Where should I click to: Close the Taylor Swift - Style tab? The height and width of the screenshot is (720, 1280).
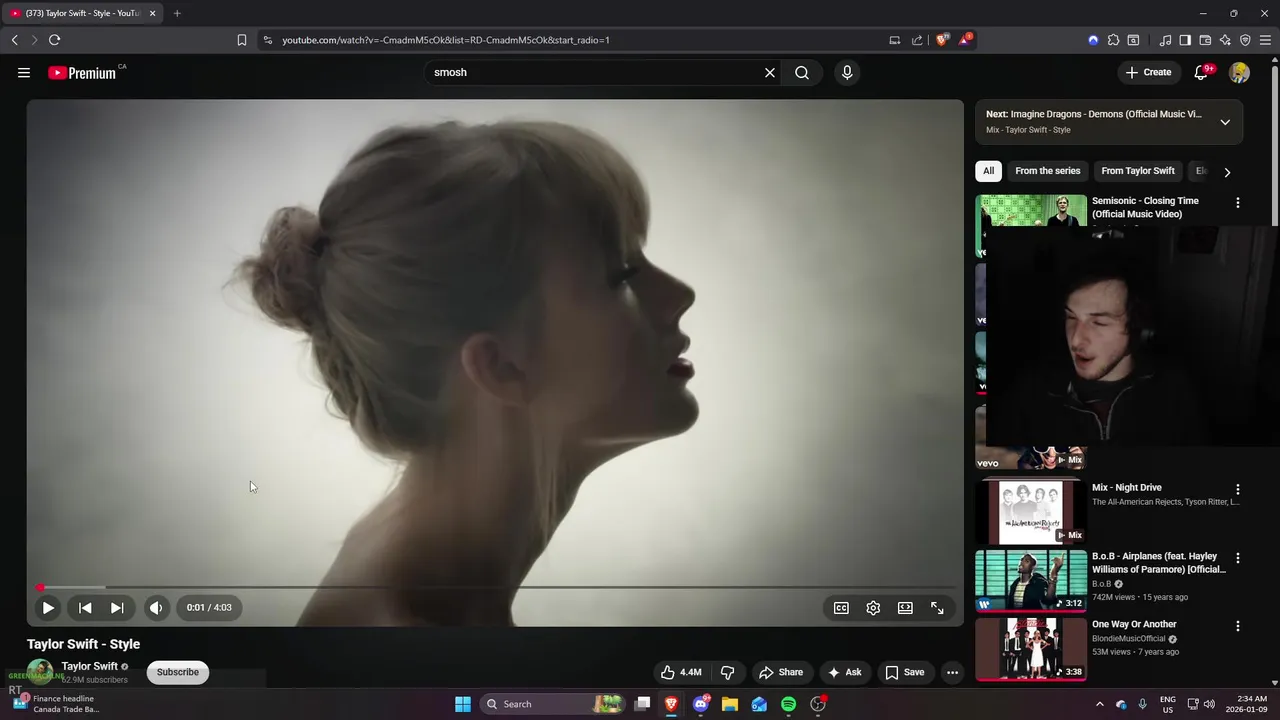(152, 13)
